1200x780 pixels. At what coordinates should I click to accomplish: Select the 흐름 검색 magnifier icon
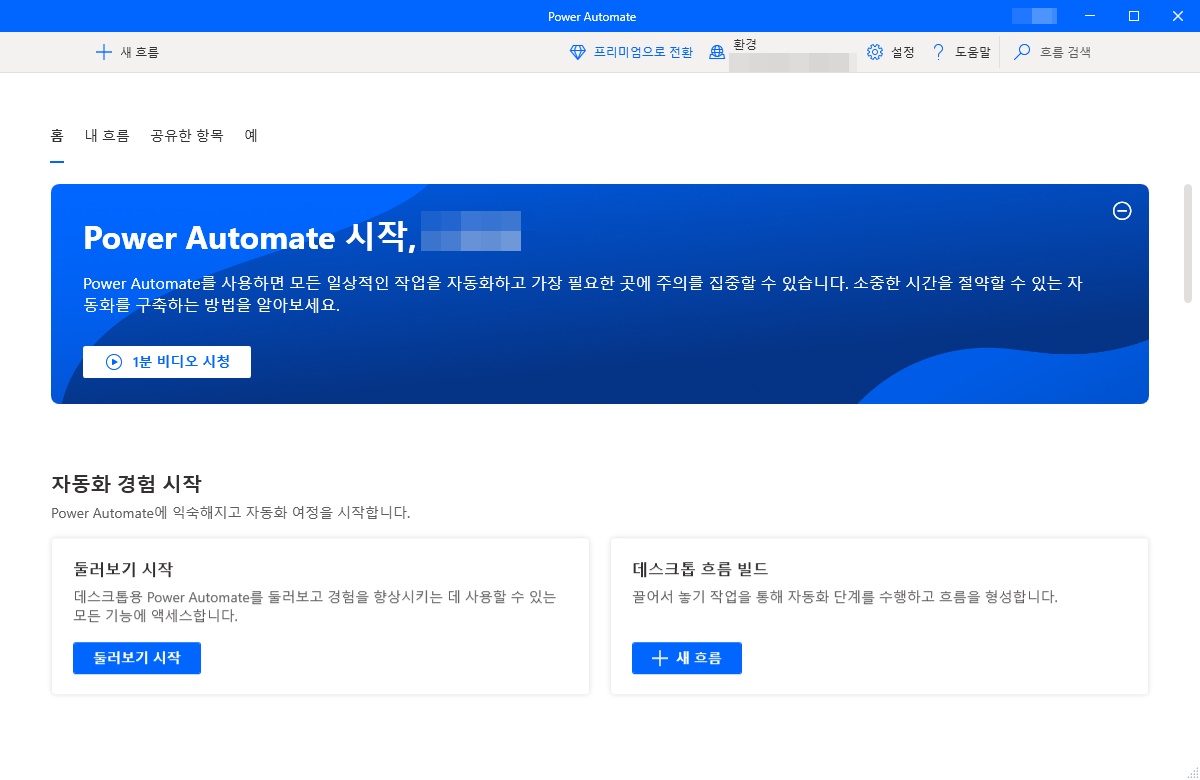pos(1021,51)
